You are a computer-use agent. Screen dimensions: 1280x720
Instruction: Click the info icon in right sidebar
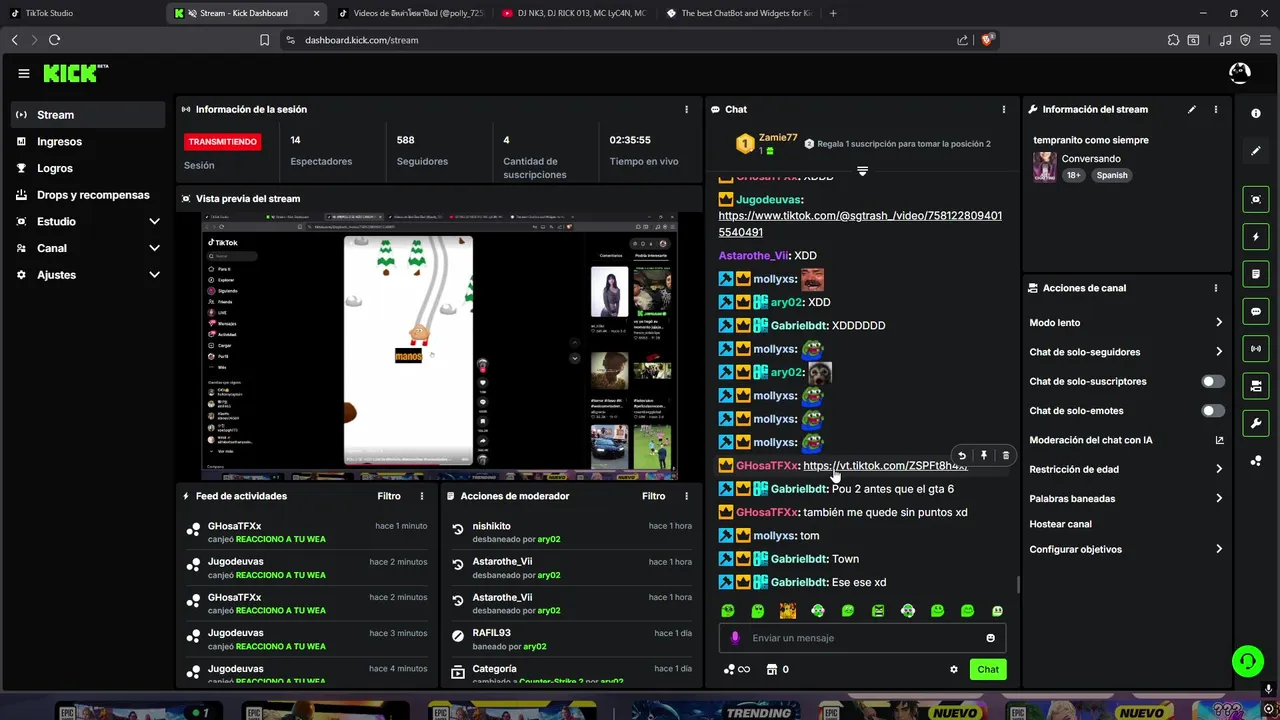click(x=1256, y=114)
